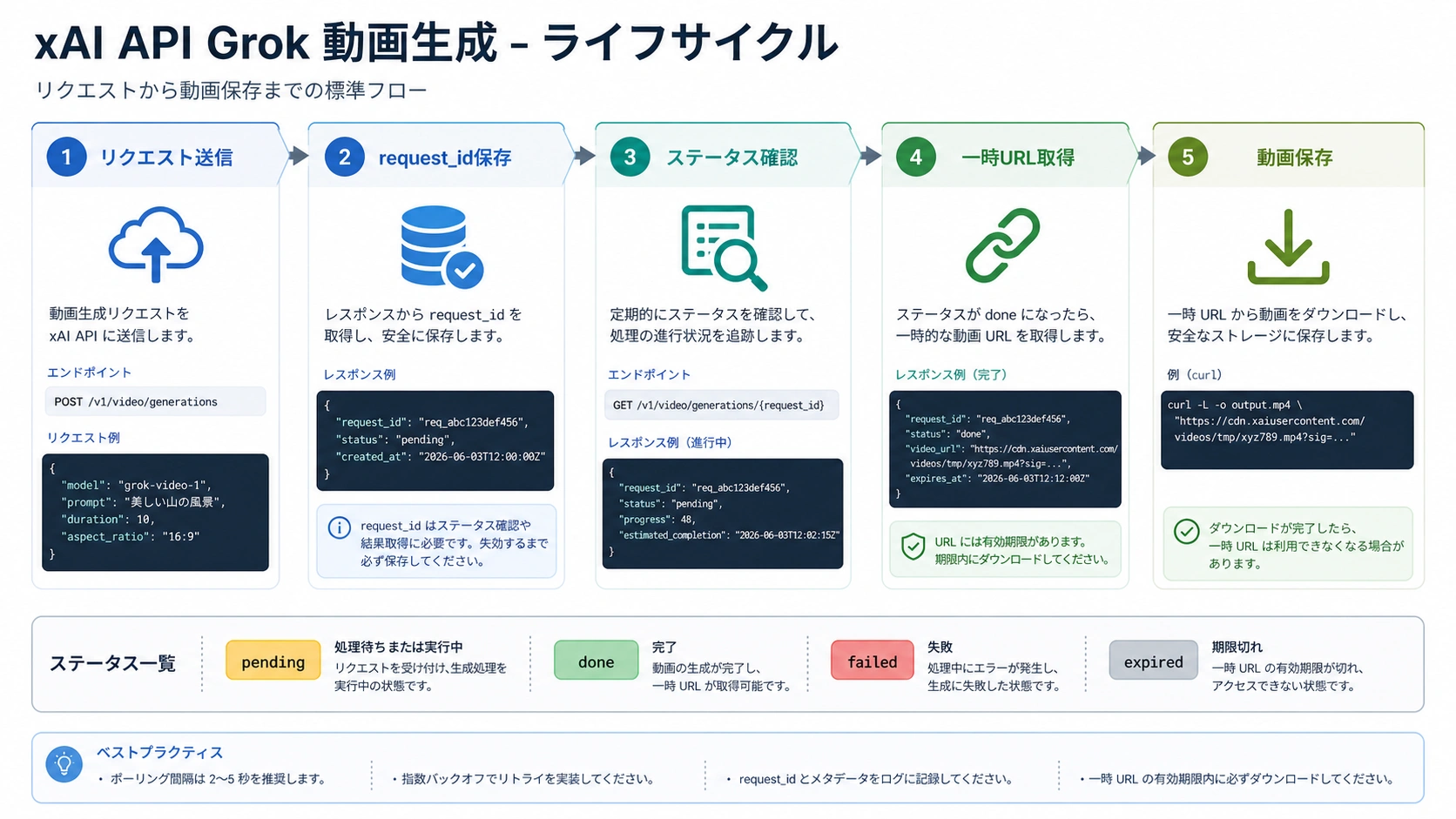This screenshot has height=819, width=1456.
Task: Select the 一時URL取得 step header
Action: pyautogui.click(x=1008, y=157)
